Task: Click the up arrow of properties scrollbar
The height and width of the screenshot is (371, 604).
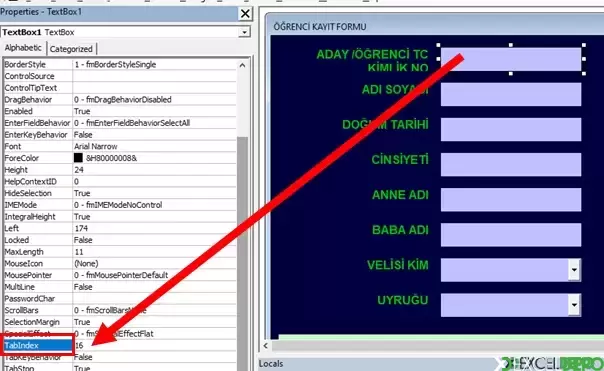Action: point(242,65)
